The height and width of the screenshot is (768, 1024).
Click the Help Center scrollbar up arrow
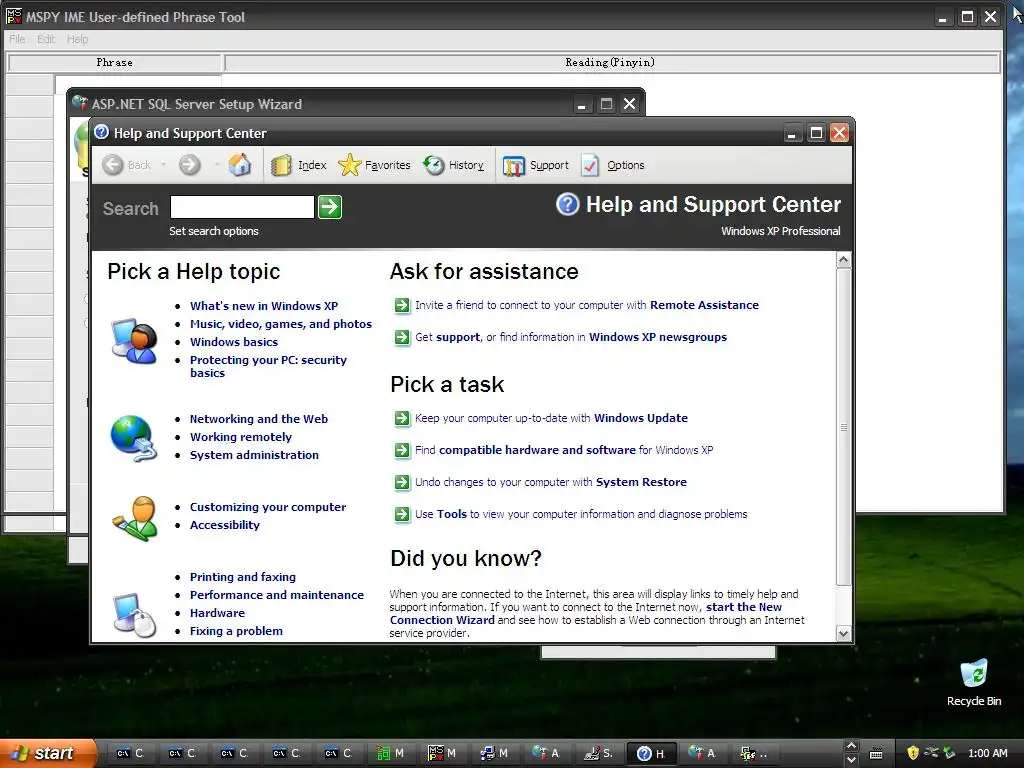843,261
